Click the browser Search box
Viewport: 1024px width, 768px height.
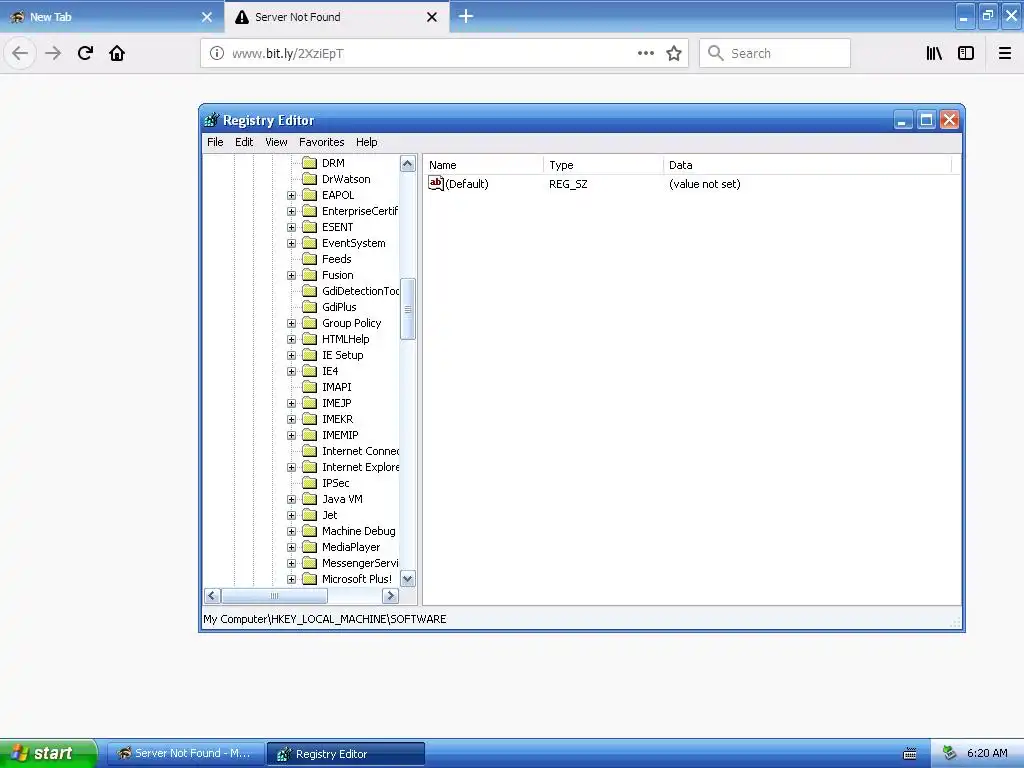point(775,54)
